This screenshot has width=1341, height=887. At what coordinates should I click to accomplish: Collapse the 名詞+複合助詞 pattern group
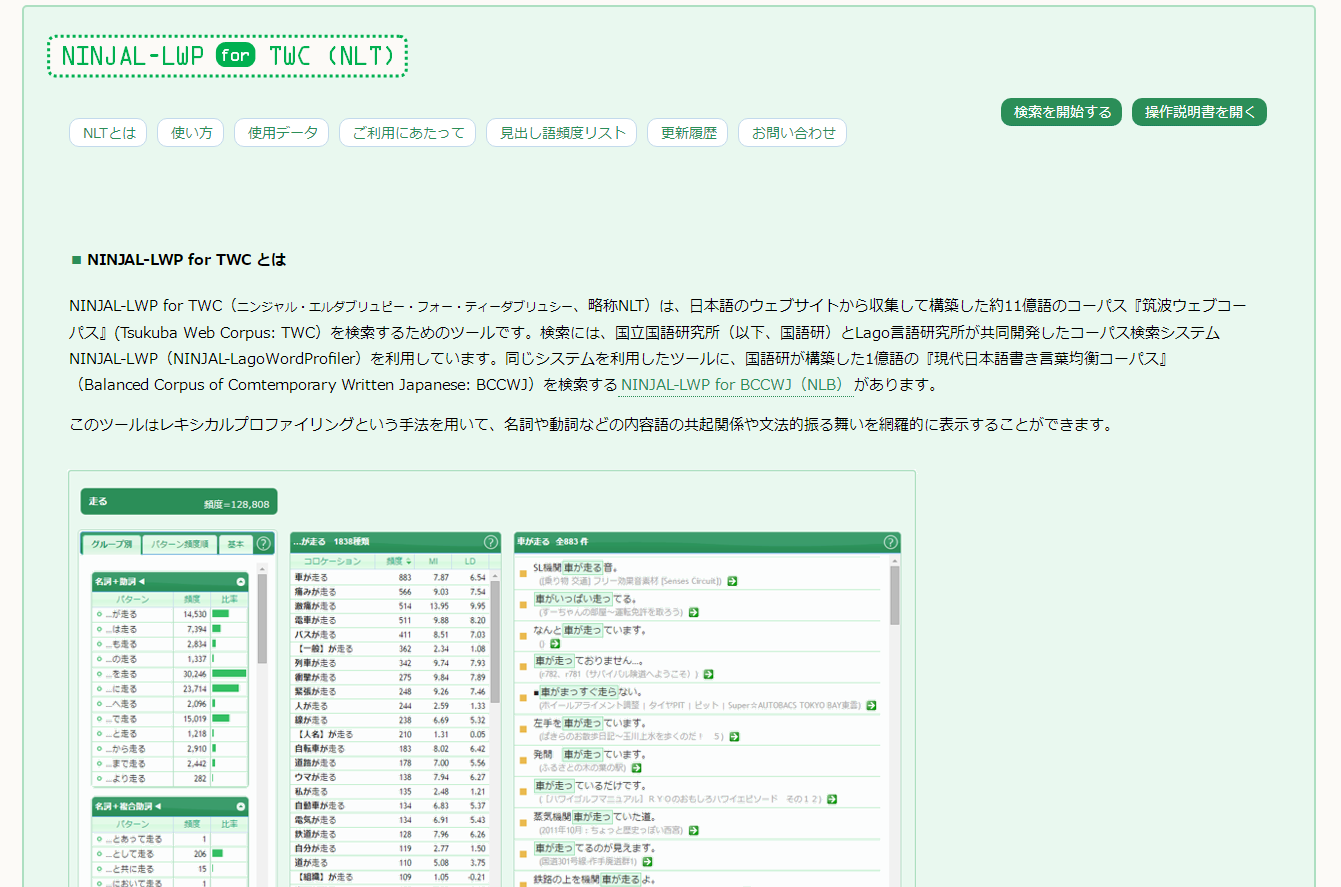[241, 806]
